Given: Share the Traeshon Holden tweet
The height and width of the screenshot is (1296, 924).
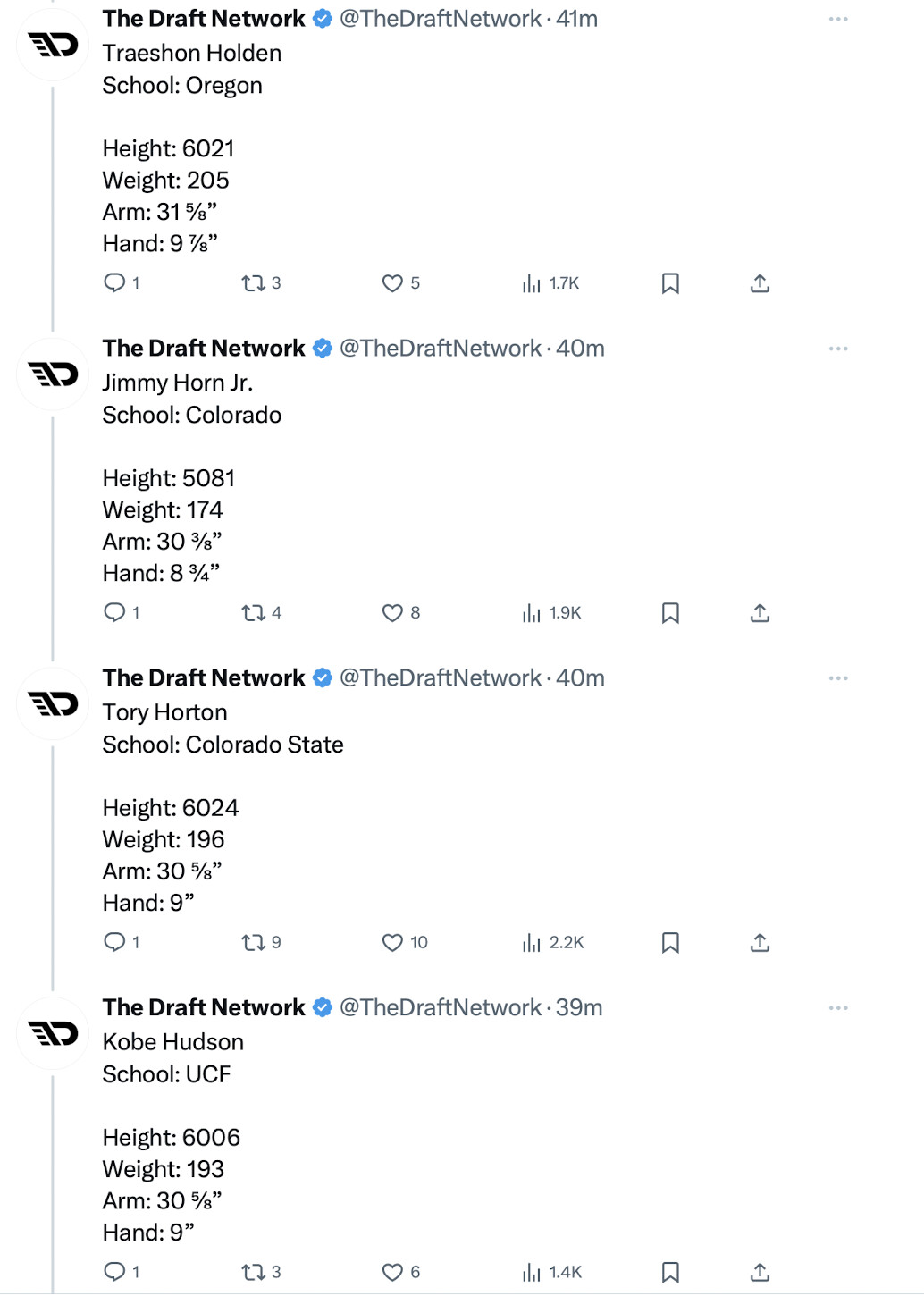Looking at the screenshot, I should (760, 283).
